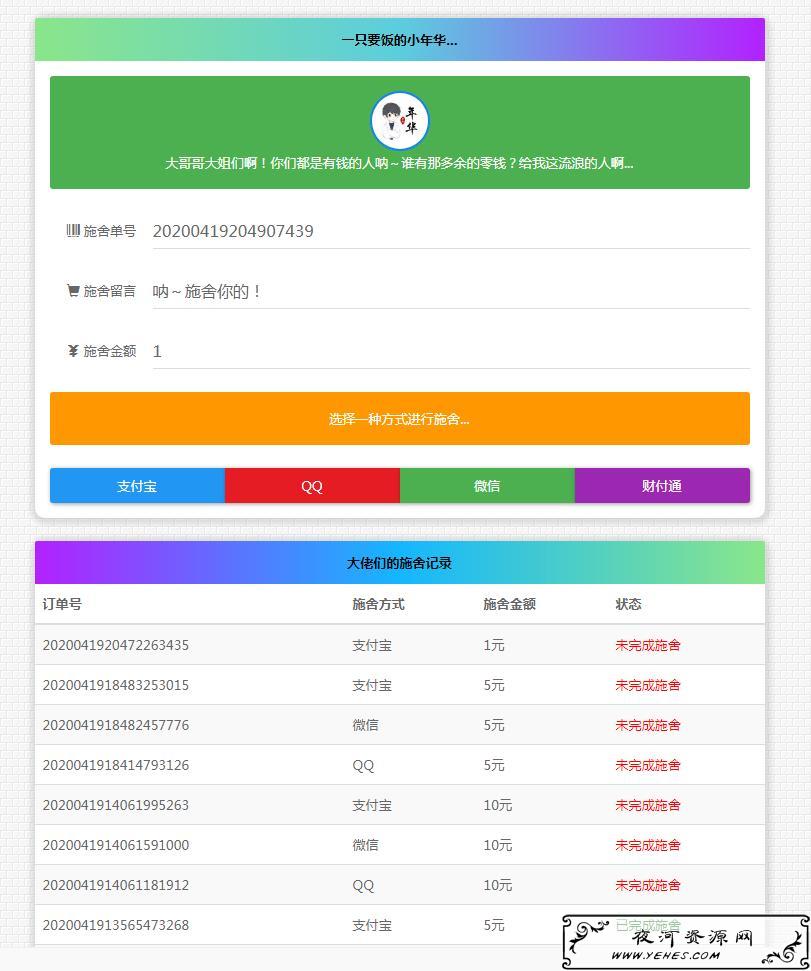Click the 订单号 column header
This screenshot has height=971, width=811.
[62, 604]
